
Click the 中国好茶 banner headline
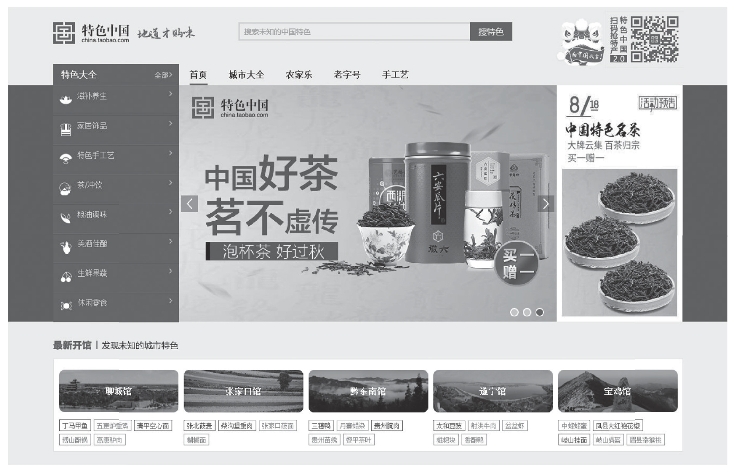271,174
